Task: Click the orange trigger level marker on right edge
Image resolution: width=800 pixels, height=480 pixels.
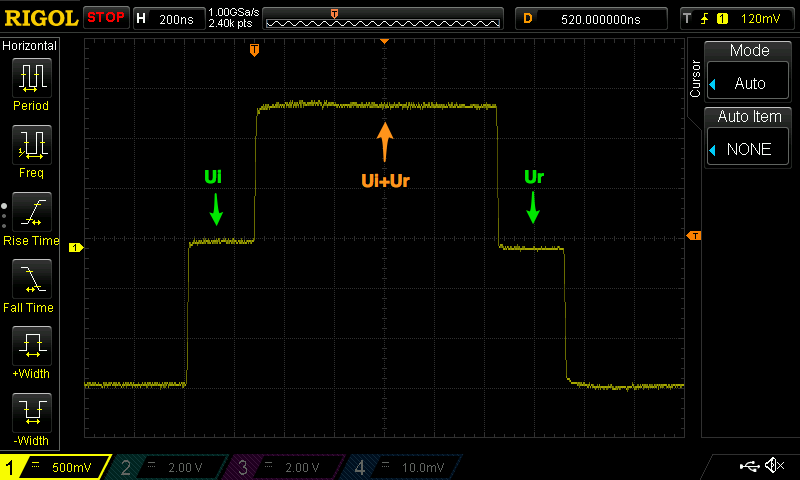Action: (693, 236)
